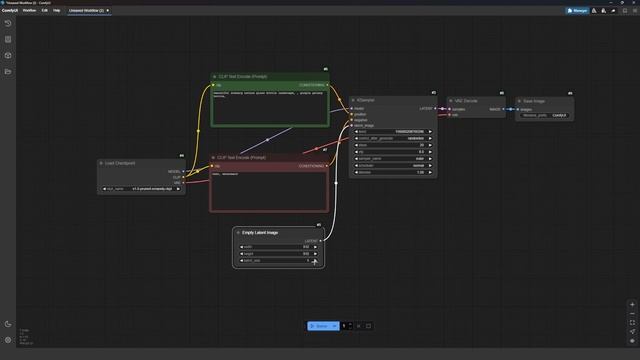Fit view to workflow icon

[x=632, y=322]
